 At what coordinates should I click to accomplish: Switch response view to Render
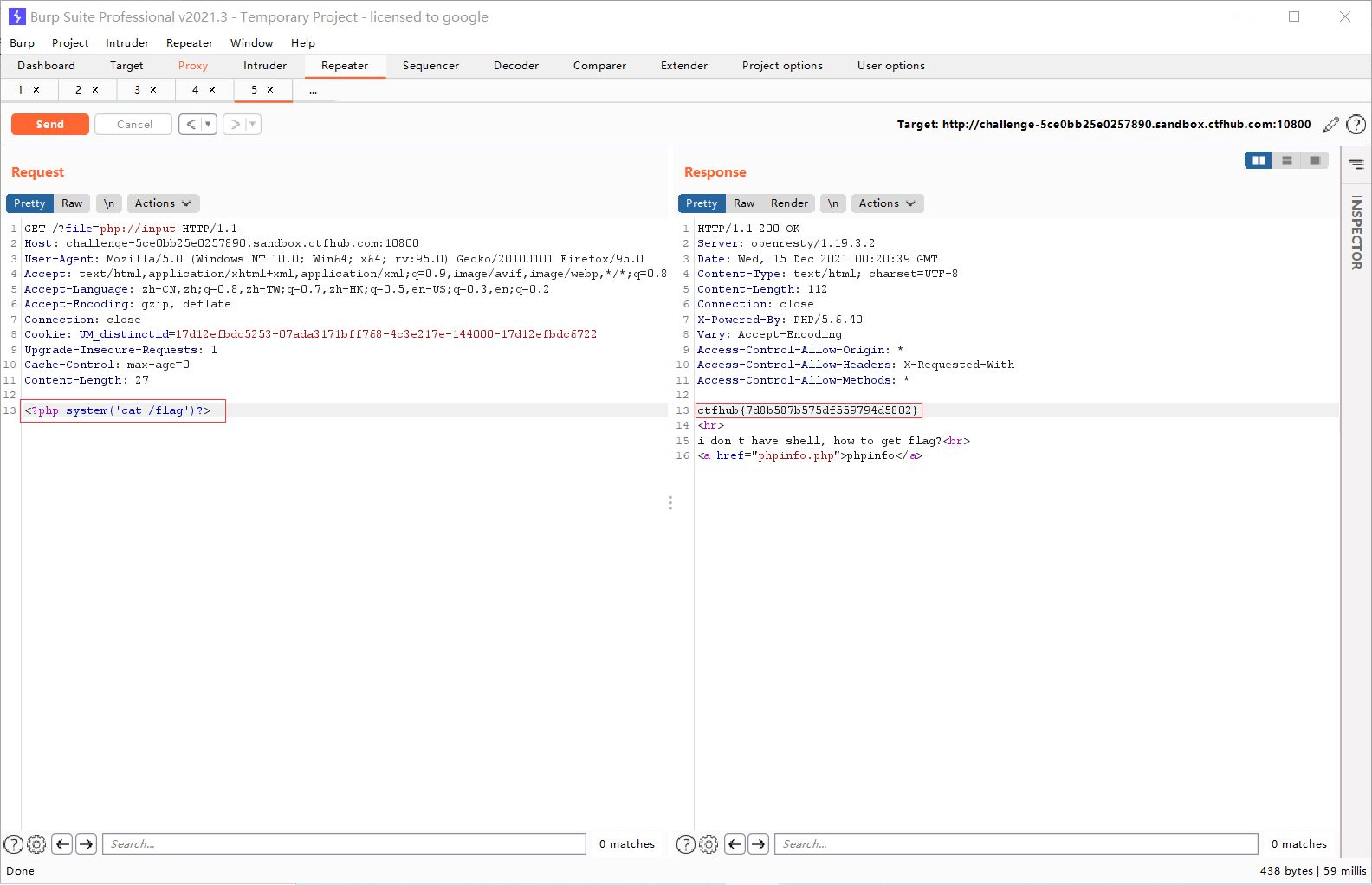[789, 203]
